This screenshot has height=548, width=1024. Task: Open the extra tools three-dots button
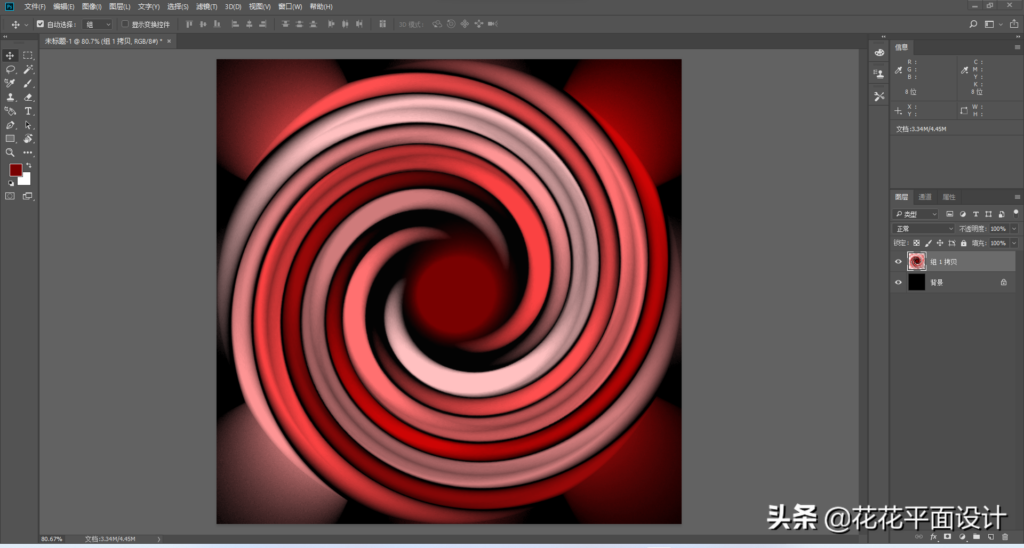tap(28, 152)
